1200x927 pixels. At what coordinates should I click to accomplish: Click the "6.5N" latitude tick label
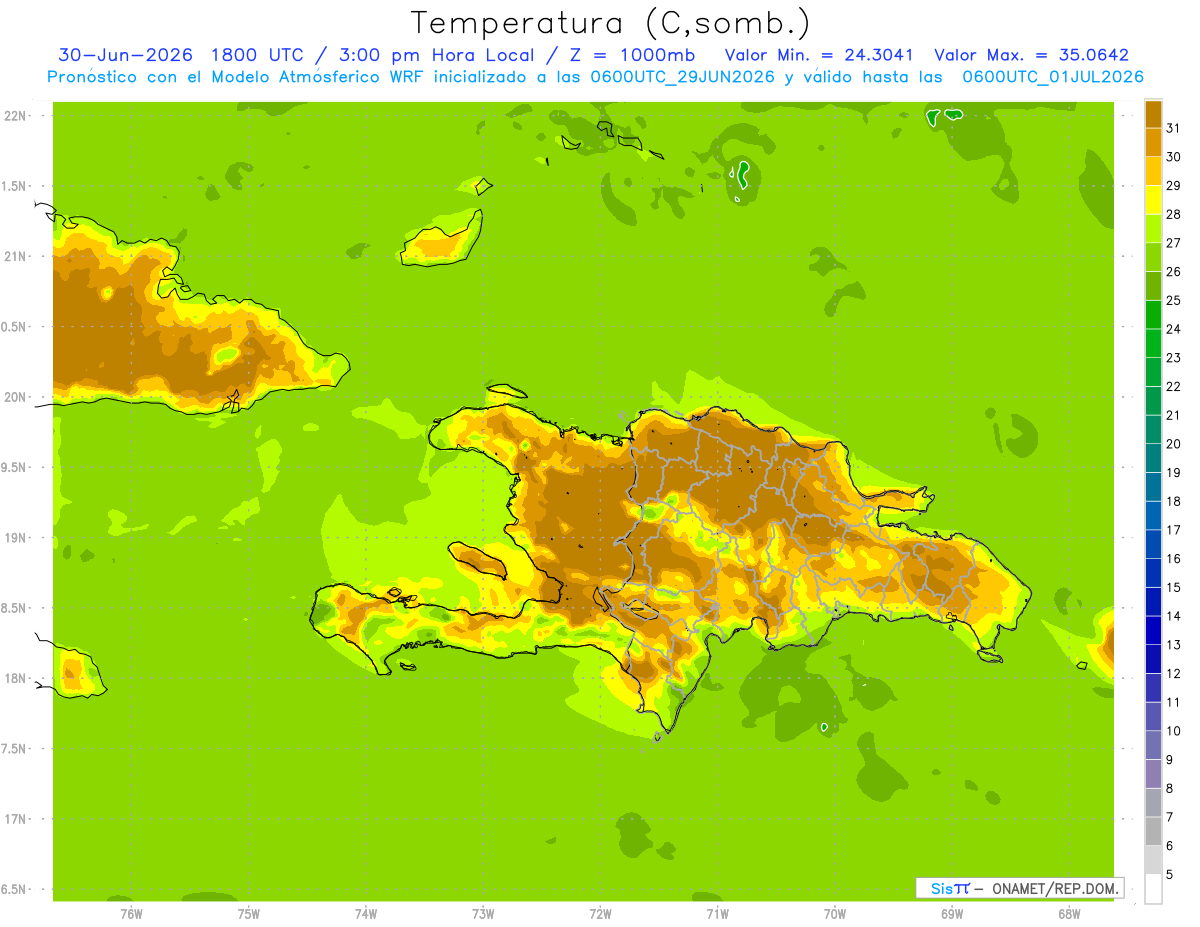[15, 889]
